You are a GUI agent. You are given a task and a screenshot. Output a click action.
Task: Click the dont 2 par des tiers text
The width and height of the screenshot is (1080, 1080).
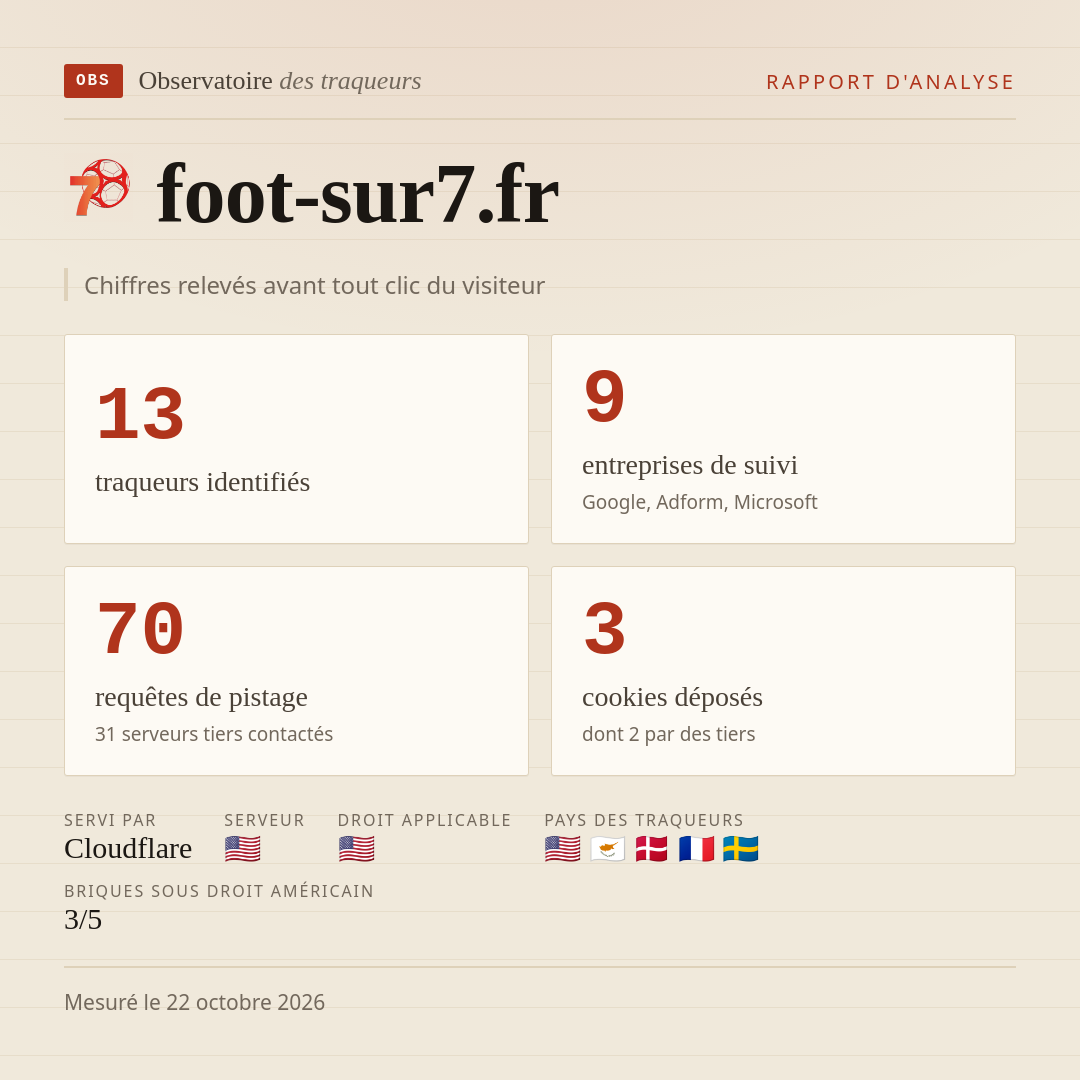click(x=669, y=734)
